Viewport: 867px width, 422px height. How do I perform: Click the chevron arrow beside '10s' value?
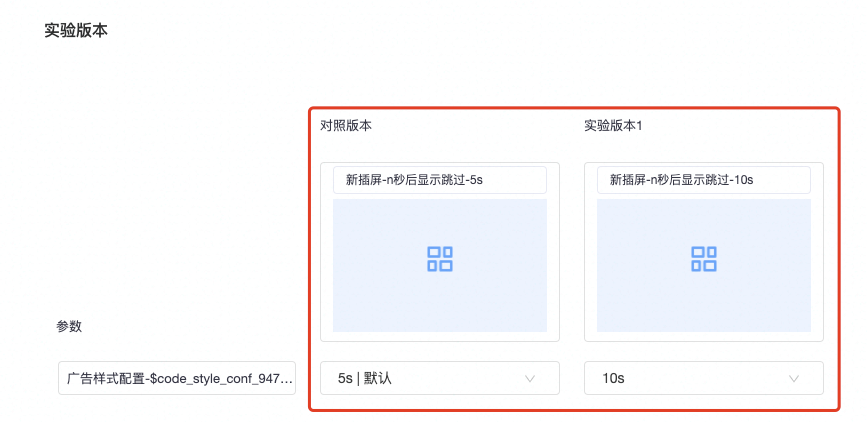click(x=794, y=379)
